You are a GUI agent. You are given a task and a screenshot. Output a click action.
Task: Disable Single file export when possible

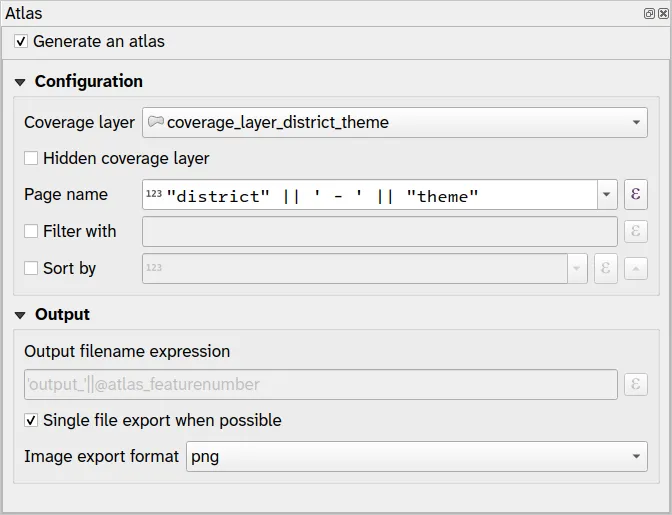coord(32,420)
